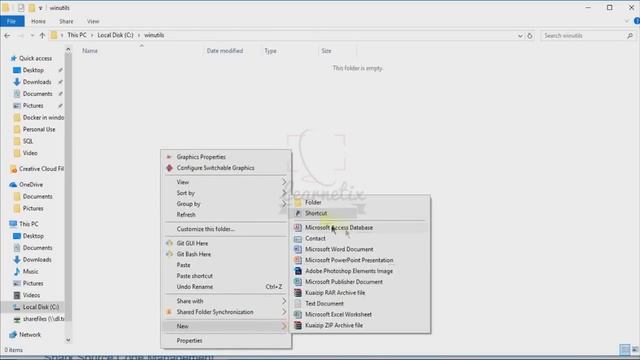Click the Kuaizip ZIP Archive icon
Image resolution: width=640 pixels, height=360 pixels.
(298, 325)
